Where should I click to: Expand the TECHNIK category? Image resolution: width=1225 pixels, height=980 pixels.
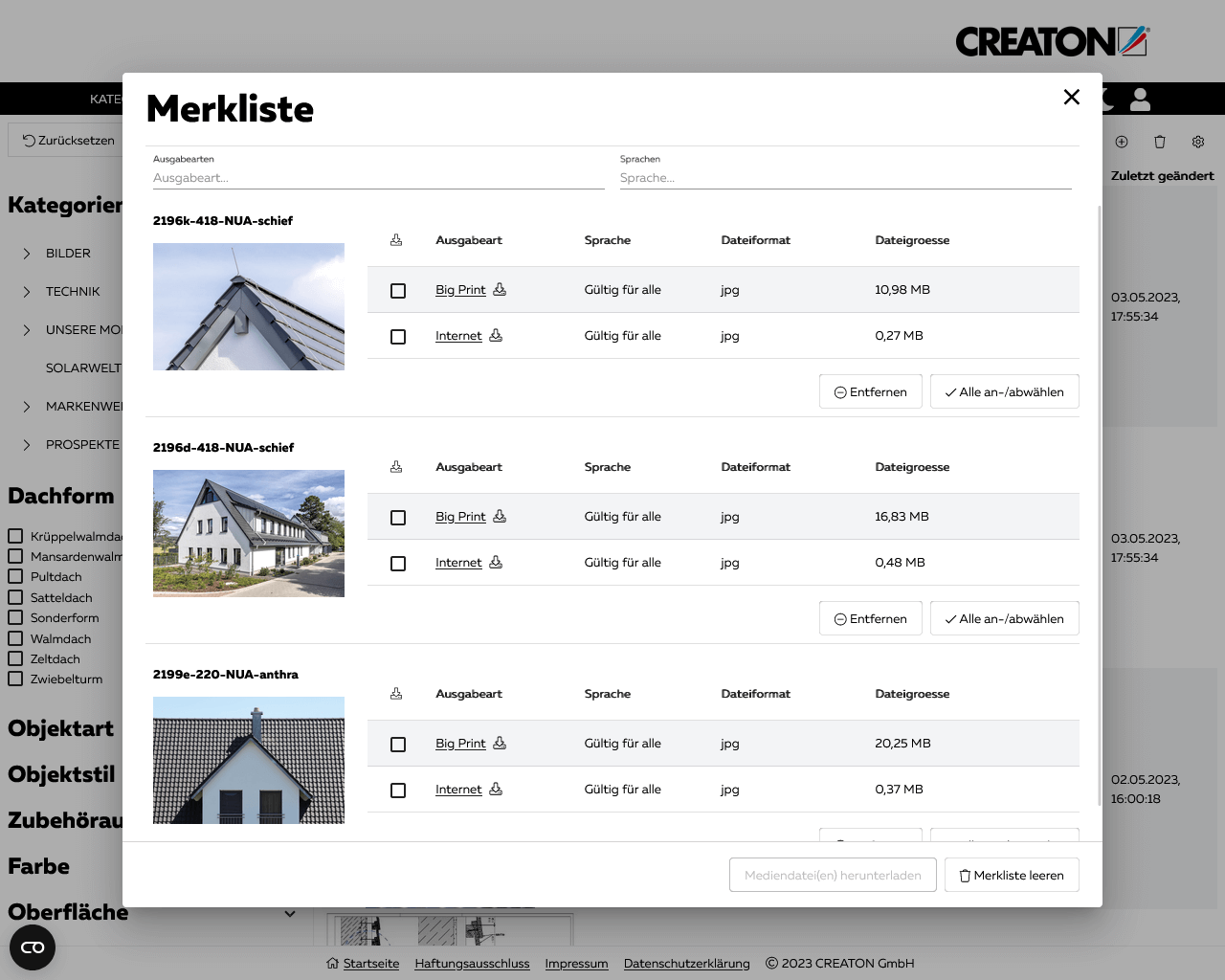[27, 292]
